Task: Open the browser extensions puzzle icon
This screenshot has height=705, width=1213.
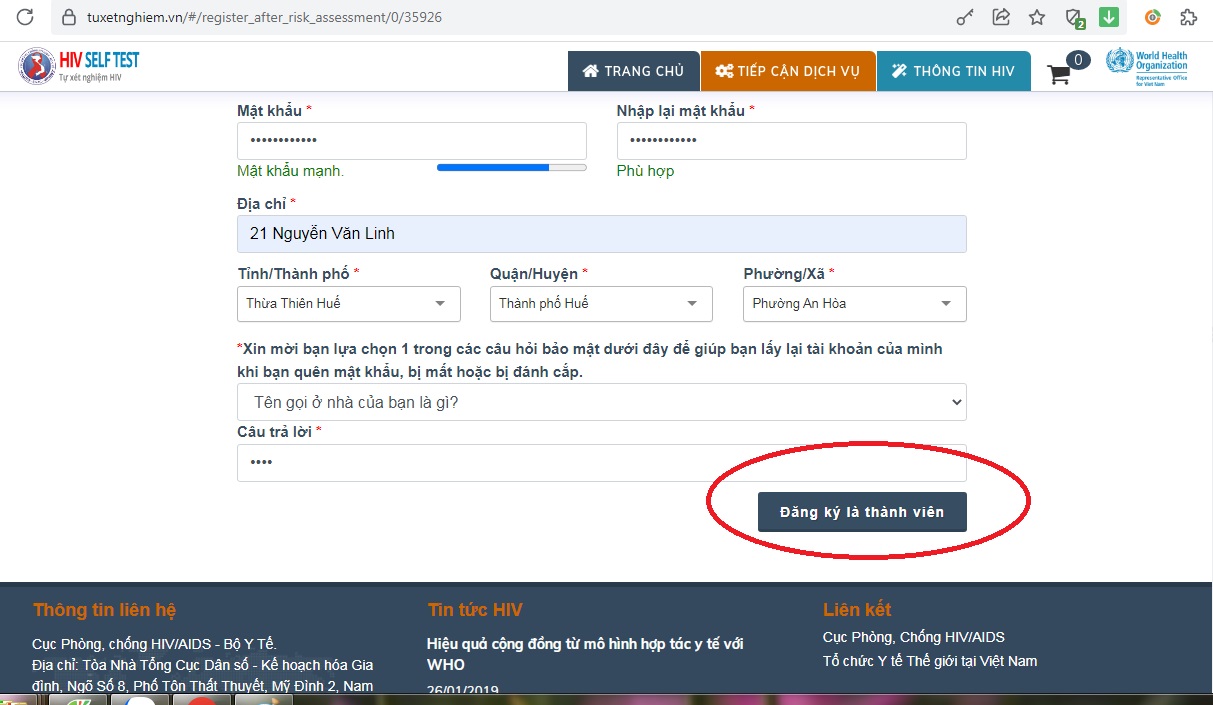Action: (1189, 17)
